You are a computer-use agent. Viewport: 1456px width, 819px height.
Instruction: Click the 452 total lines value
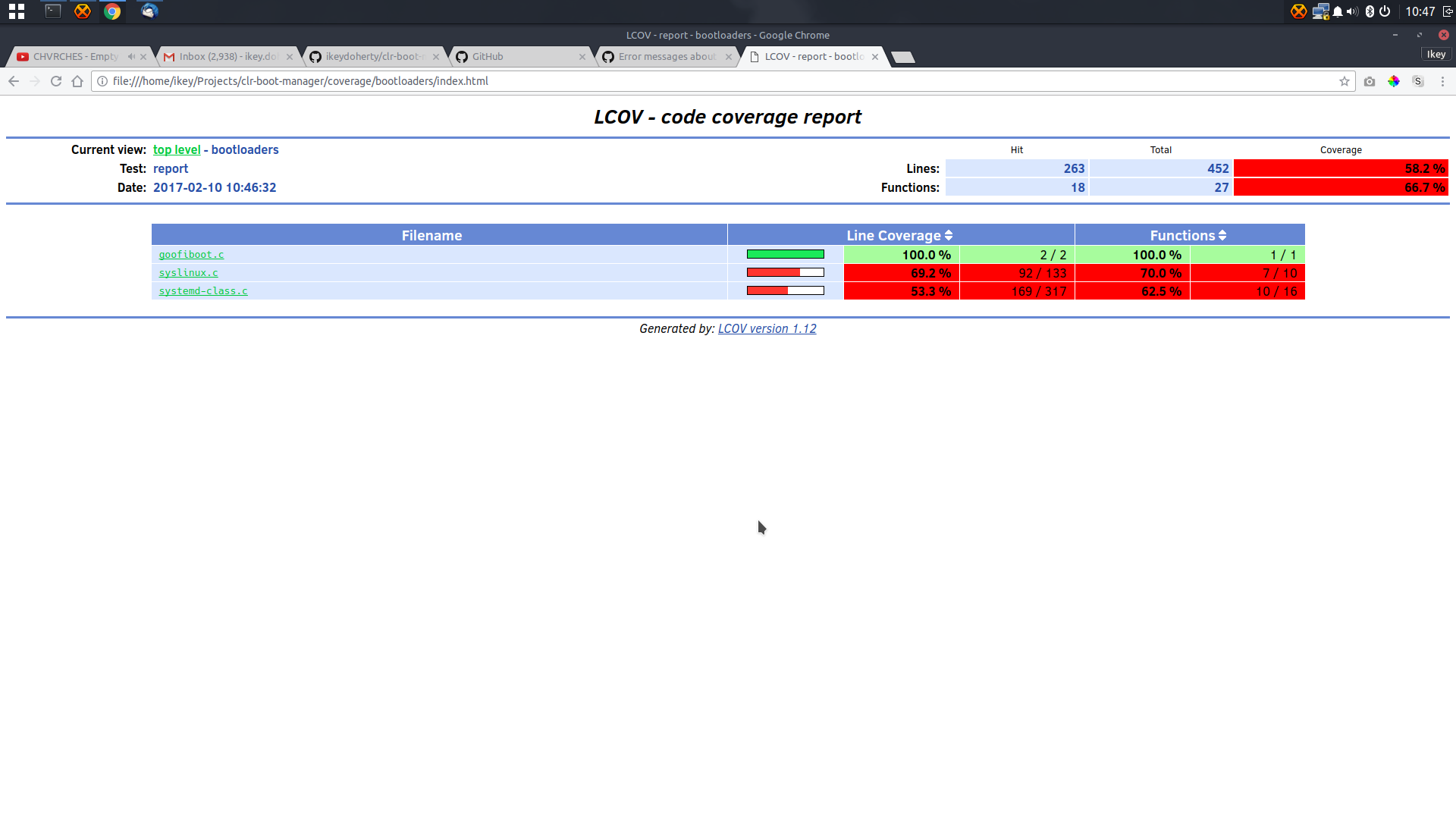click(1218, 168)
